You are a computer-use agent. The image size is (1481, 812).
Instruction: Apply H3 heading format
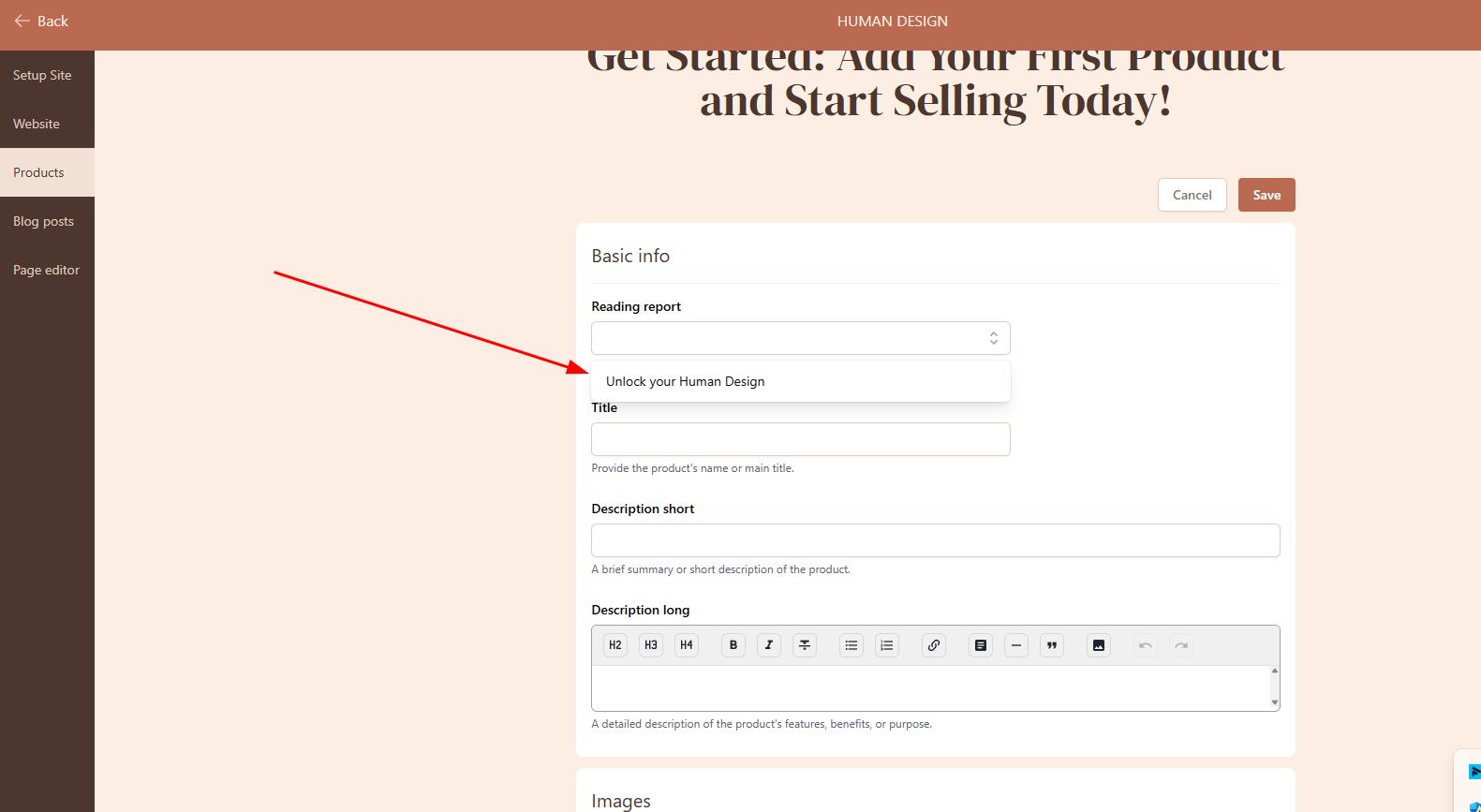click(650, 645)
